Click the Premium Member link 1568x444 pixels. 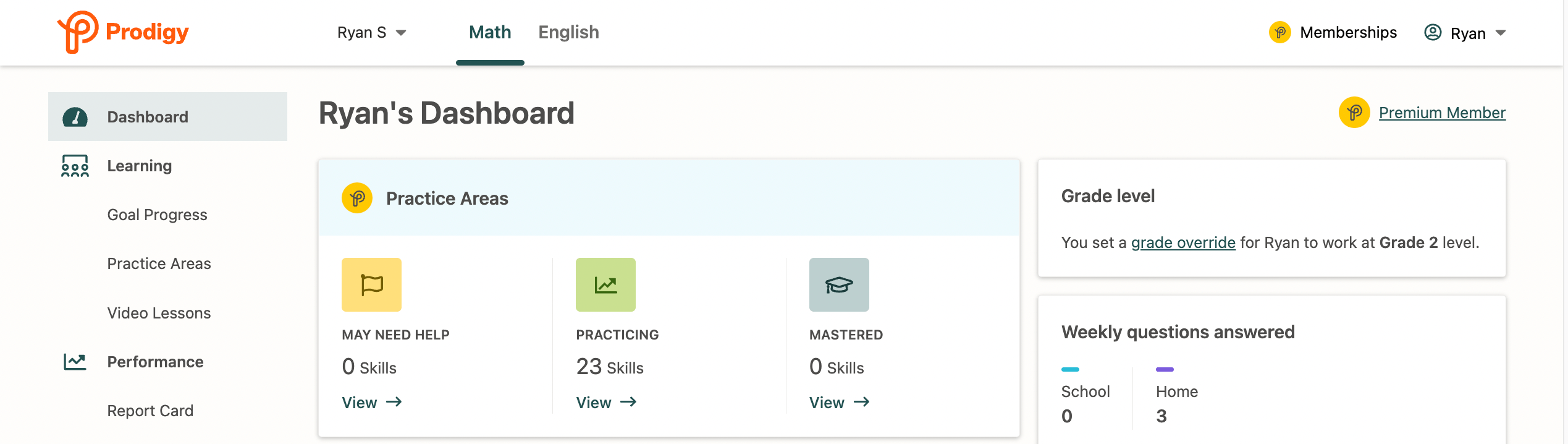point(1442,113)
